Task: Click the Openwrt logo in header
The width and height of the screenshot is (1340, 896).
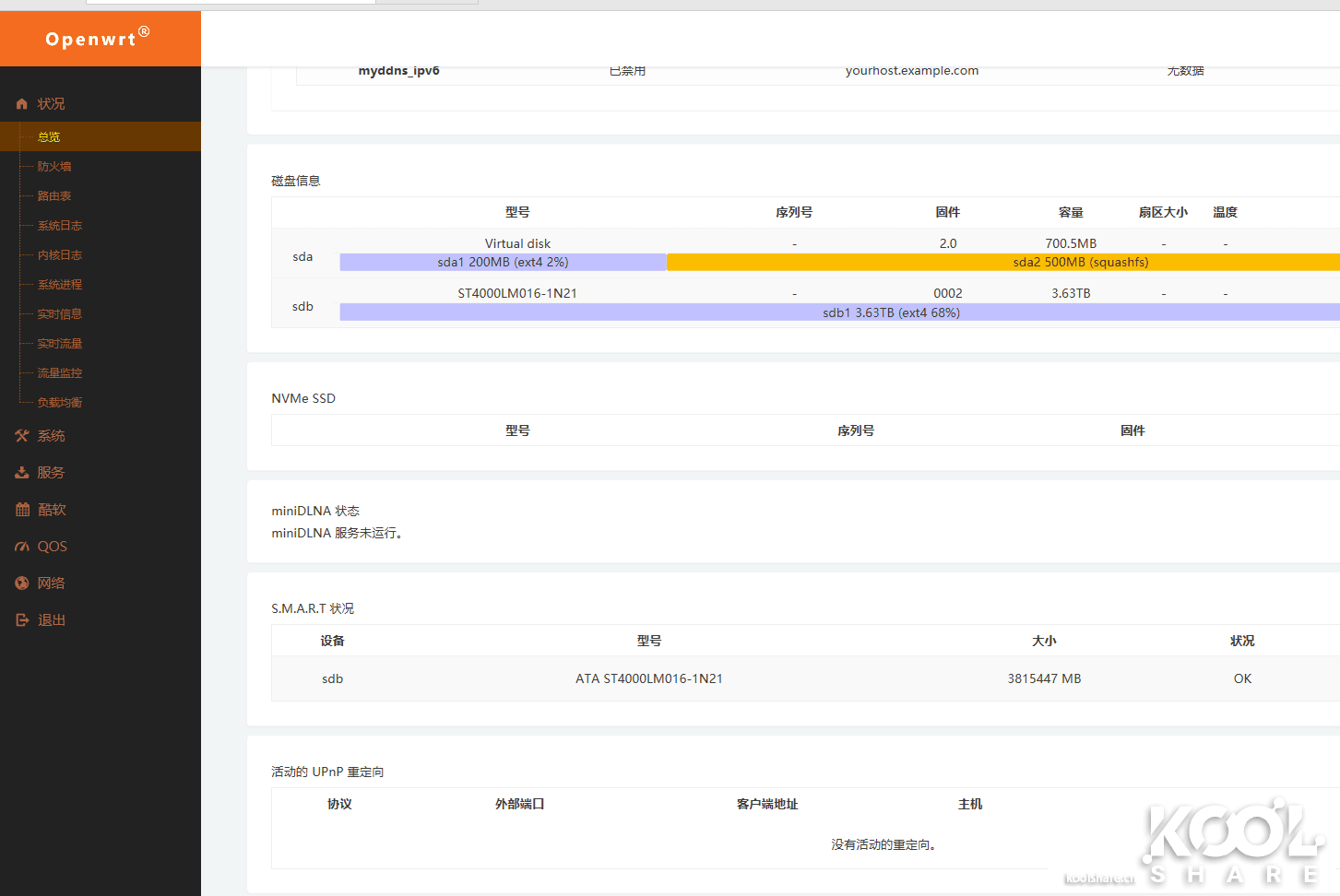Action: (x=97, y=39)
